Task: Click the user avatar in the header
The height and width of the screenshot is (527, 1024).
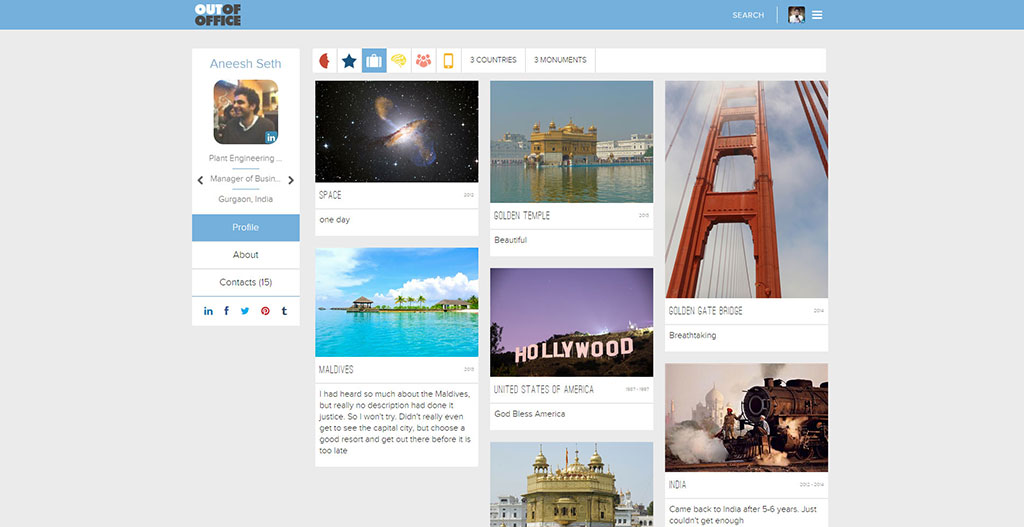Action: coord(796,15)
